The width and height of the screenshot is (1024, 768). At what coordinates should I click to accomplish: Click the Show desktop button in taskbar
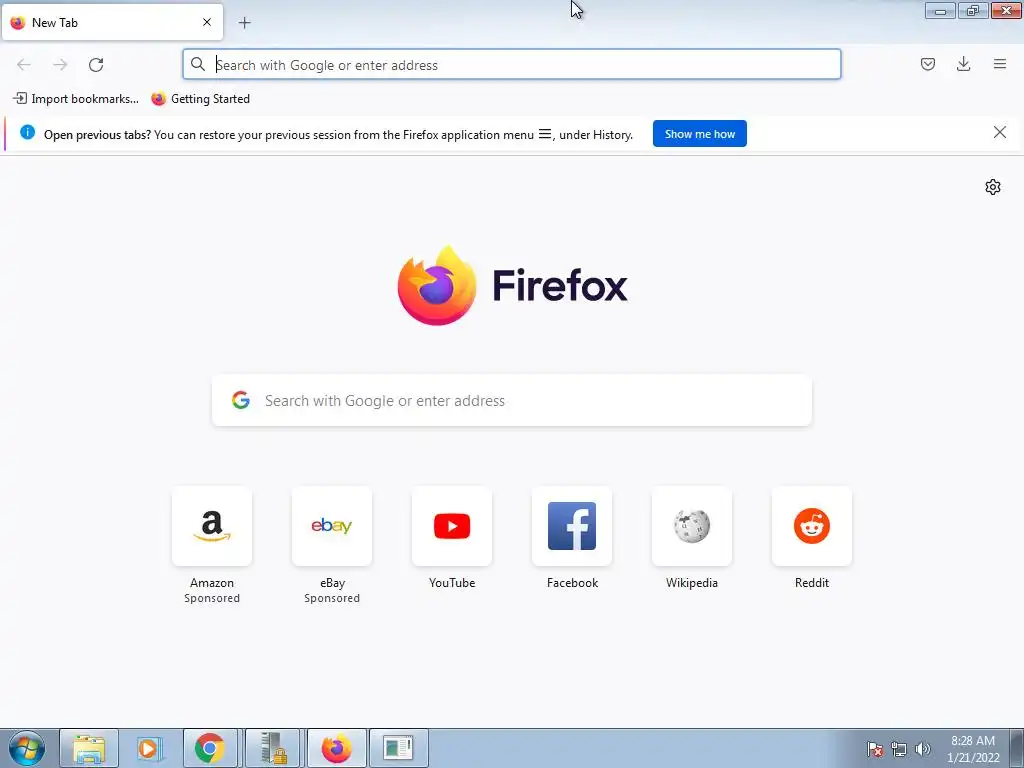click(x=1017, y=748)
